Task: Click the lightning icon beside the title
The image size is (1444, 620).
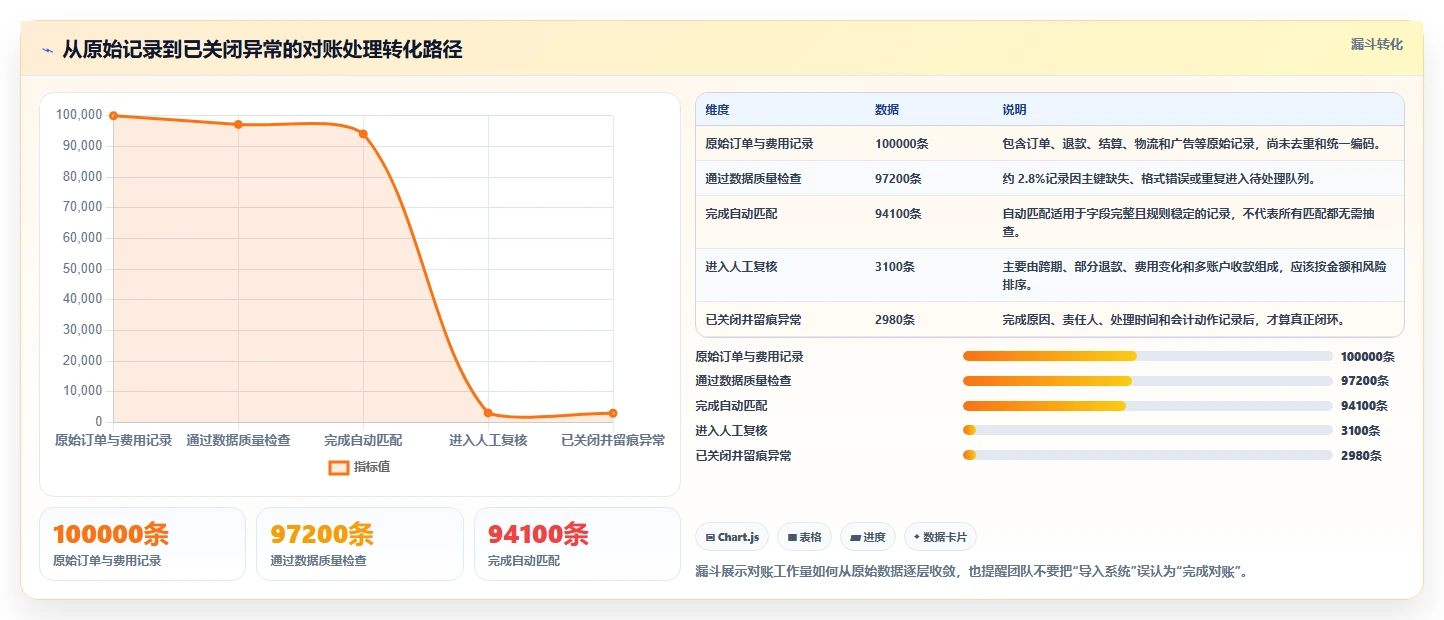Action: [x=47, y=50]
